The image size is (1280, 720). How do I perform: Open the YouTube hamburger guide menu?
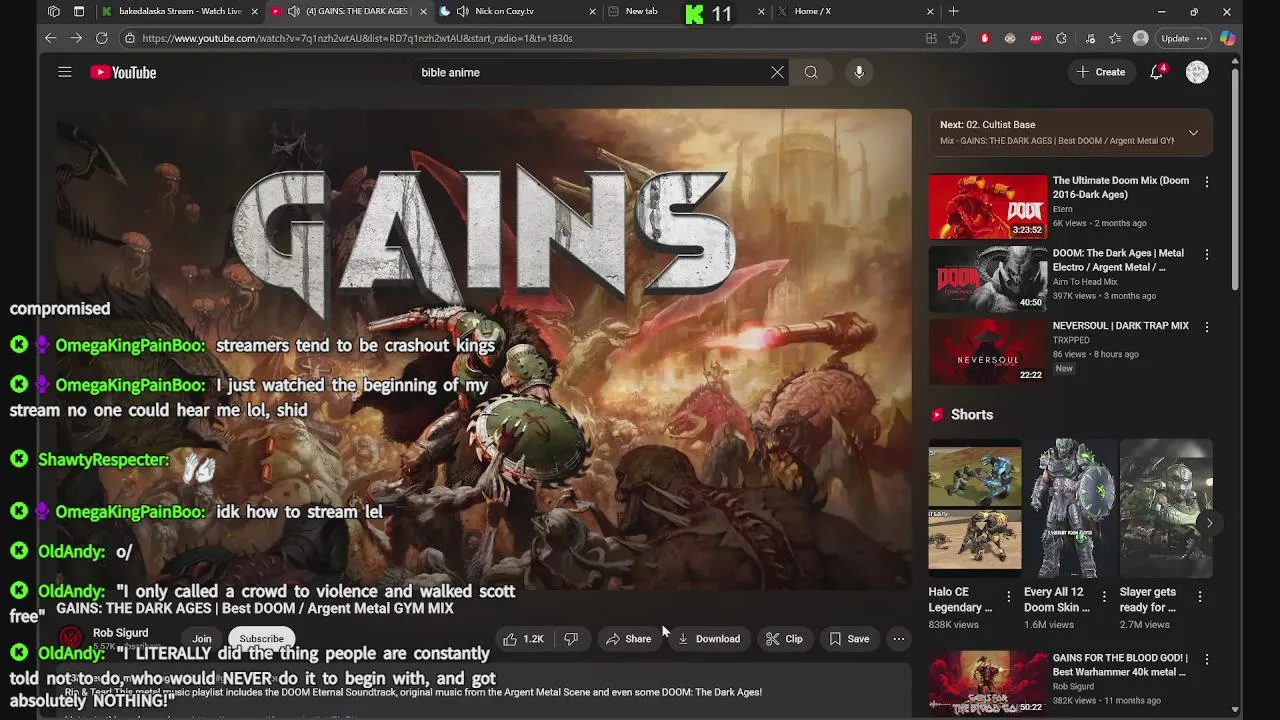[x=65, y=72]
